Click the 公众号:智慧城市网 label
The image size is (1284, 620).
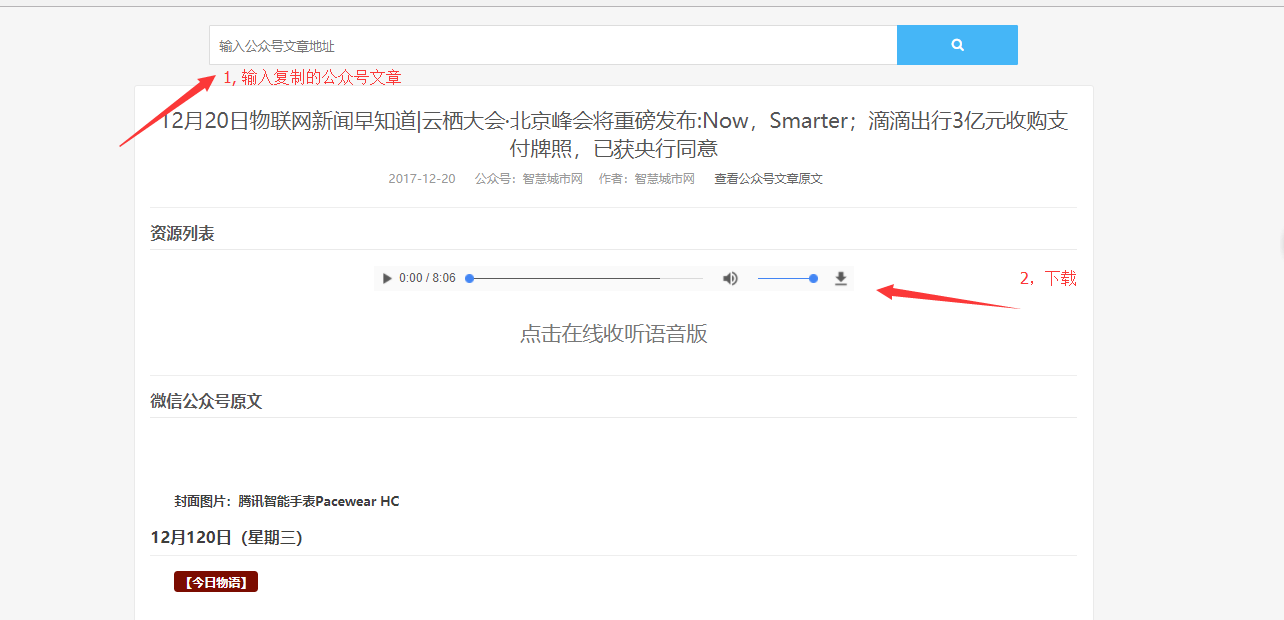(x=528, y=179)
